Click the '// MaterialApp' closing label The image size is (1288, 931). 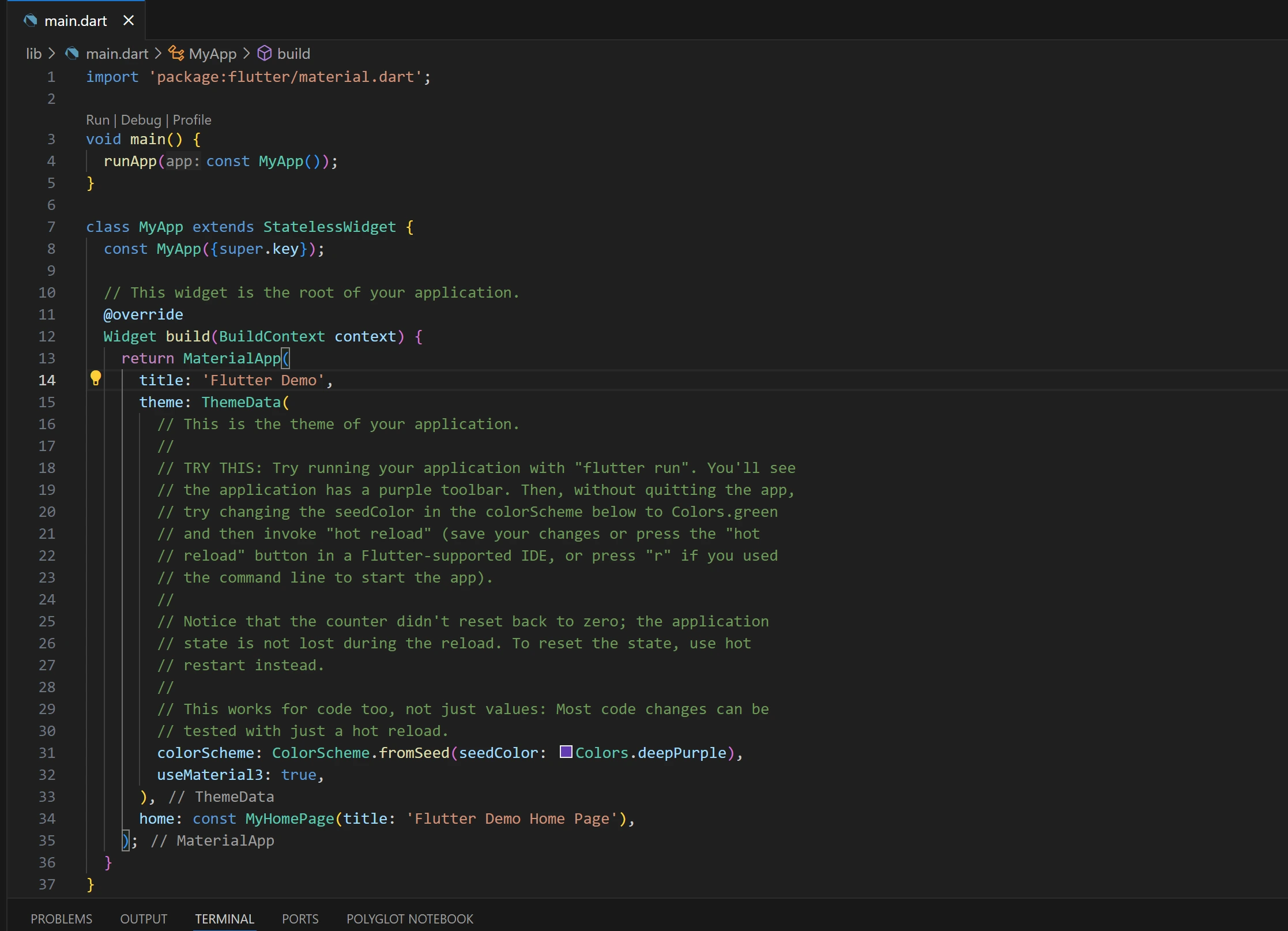click(213, 840)
